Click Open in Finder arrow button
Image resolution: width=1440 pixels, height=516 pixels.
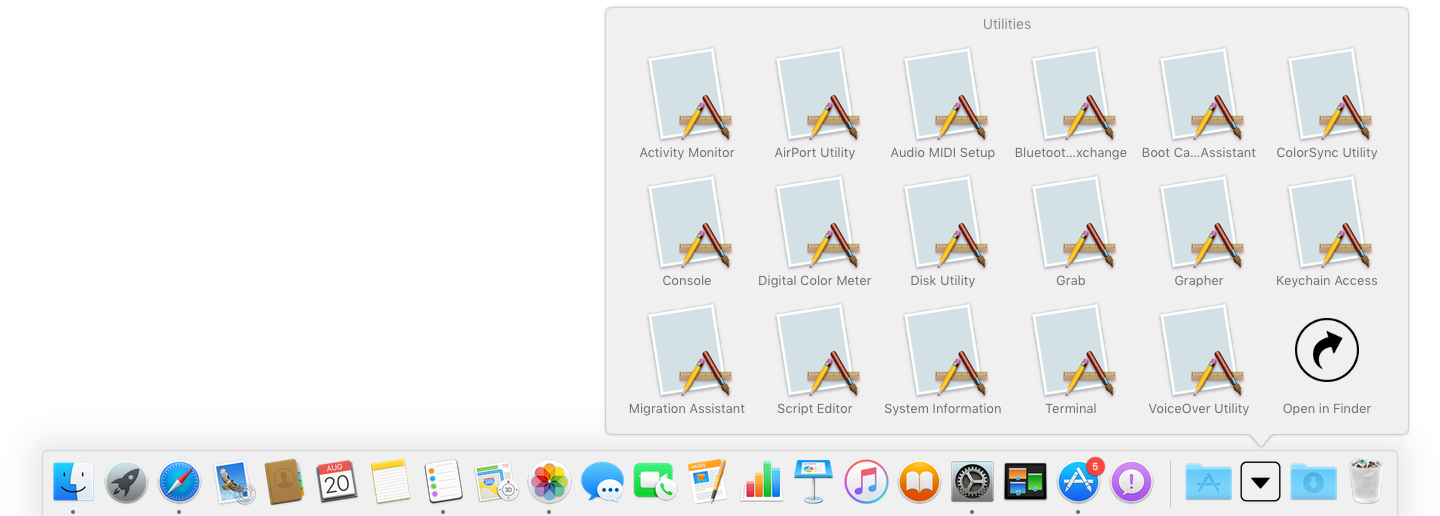1327,350
